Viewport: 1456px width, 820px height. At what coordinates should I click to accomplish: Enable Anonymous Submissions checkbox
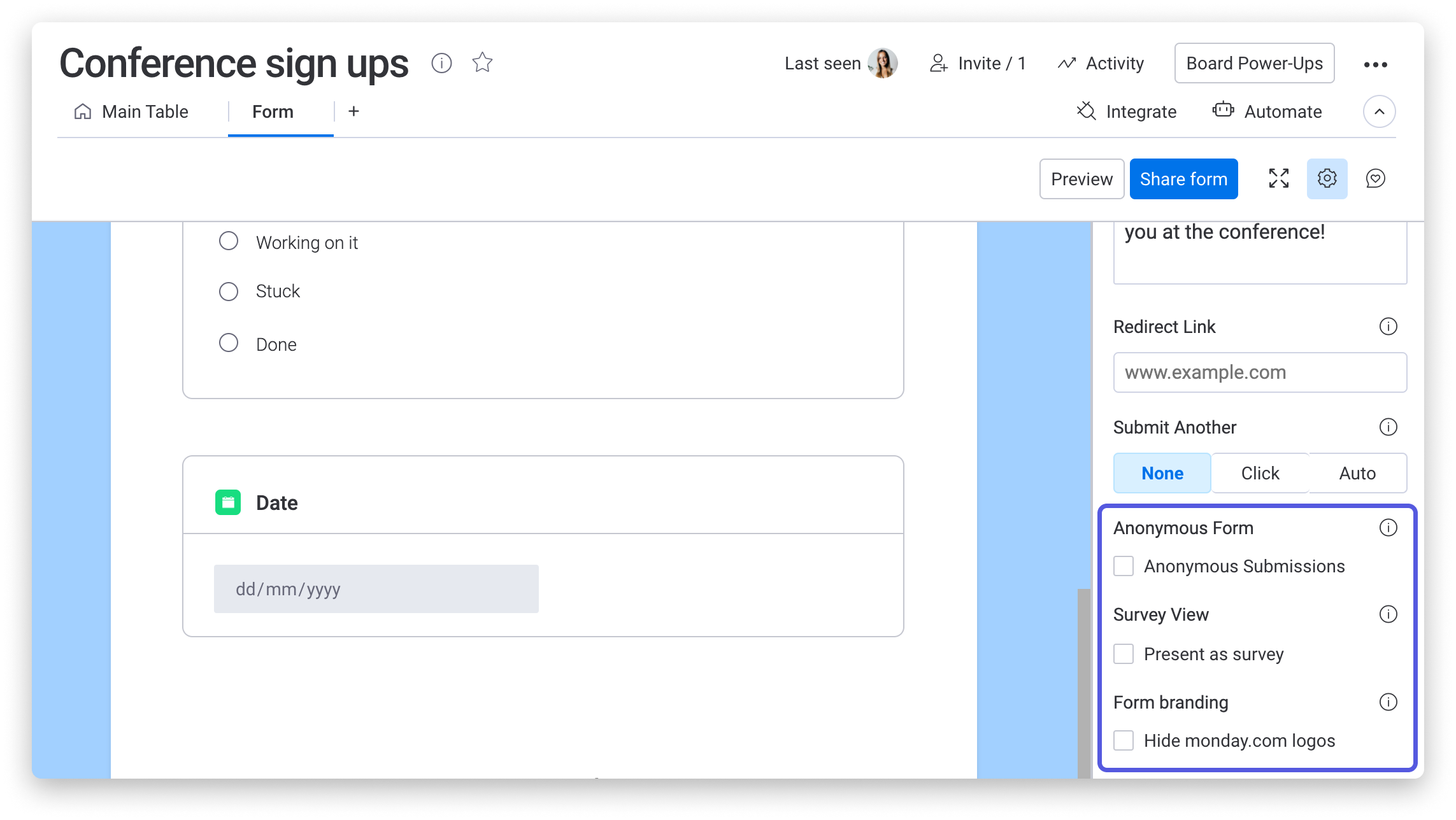[1124, 566]
